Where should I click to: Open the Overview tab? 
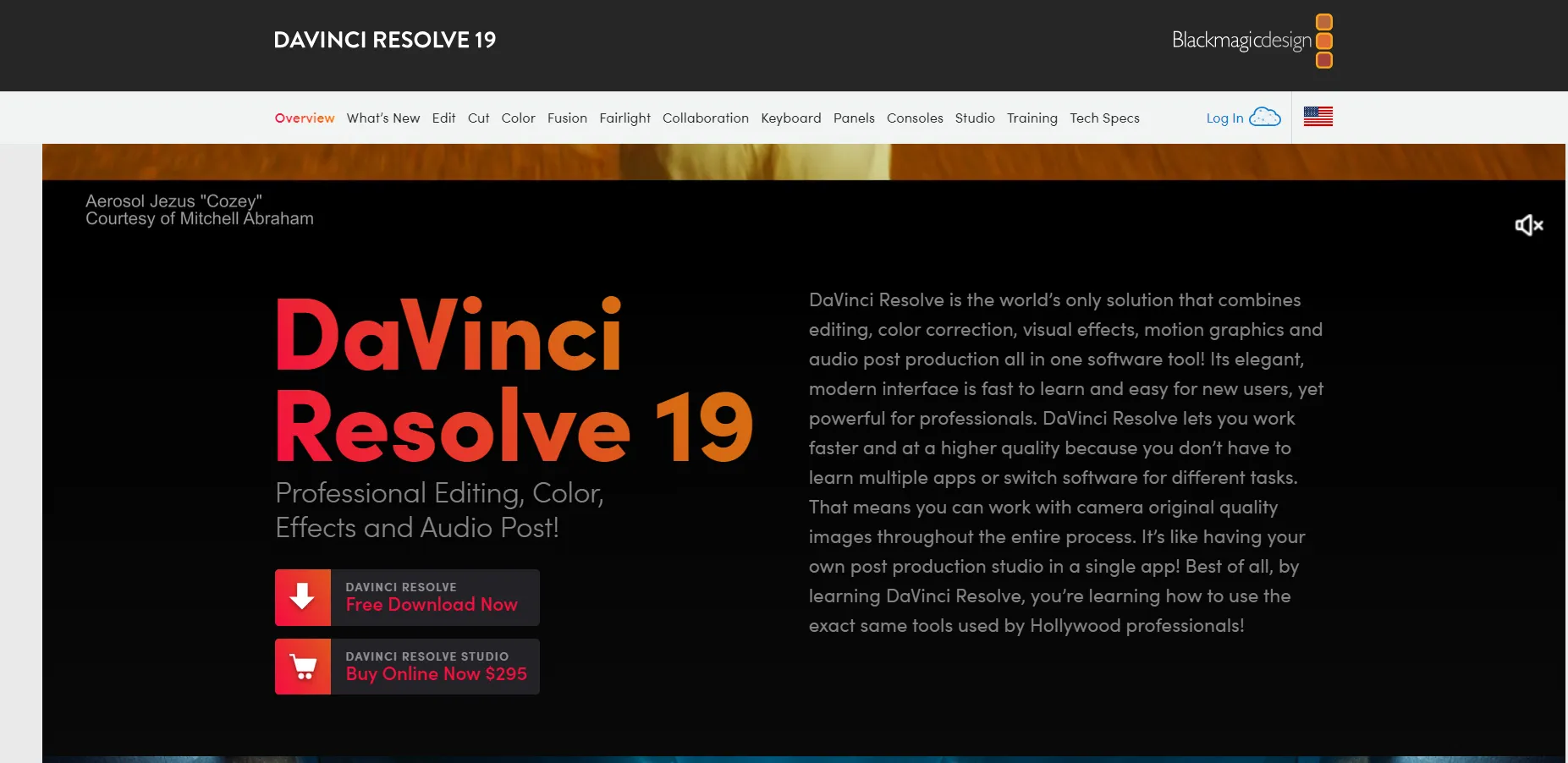pyautogui.click(x=305, y=118)
